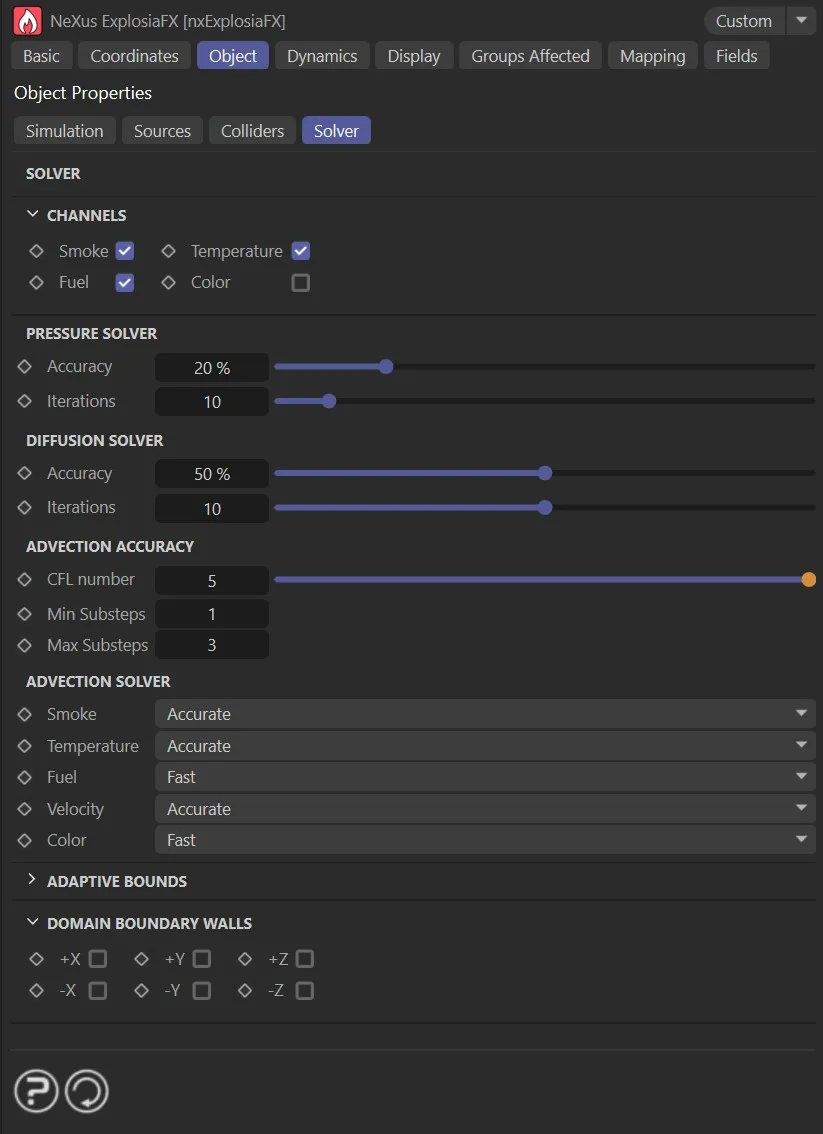Uncheck the Temperature channel checkbox
This screenshot has width=823, height=1134.
click(301, 251)
